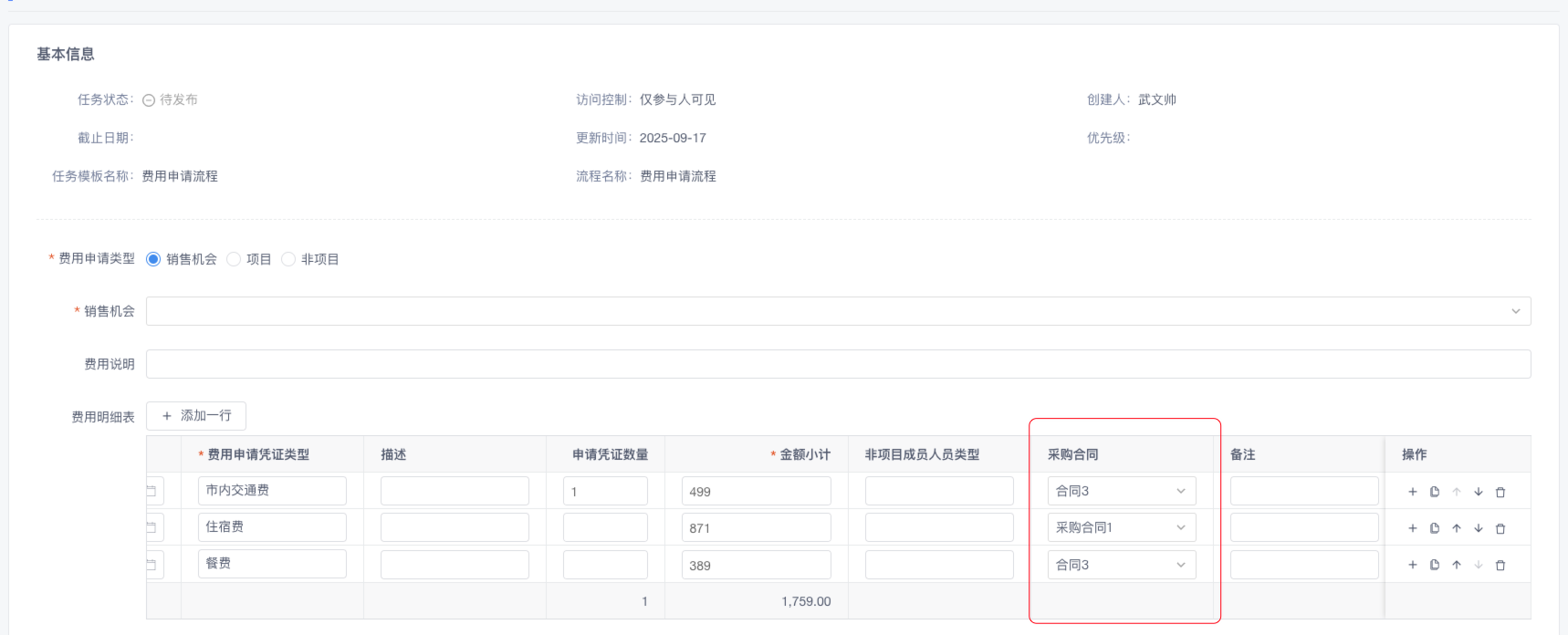Move the 餐费 row up
The height and width of the screenshot is (635, 1568).
[1456, 566]
